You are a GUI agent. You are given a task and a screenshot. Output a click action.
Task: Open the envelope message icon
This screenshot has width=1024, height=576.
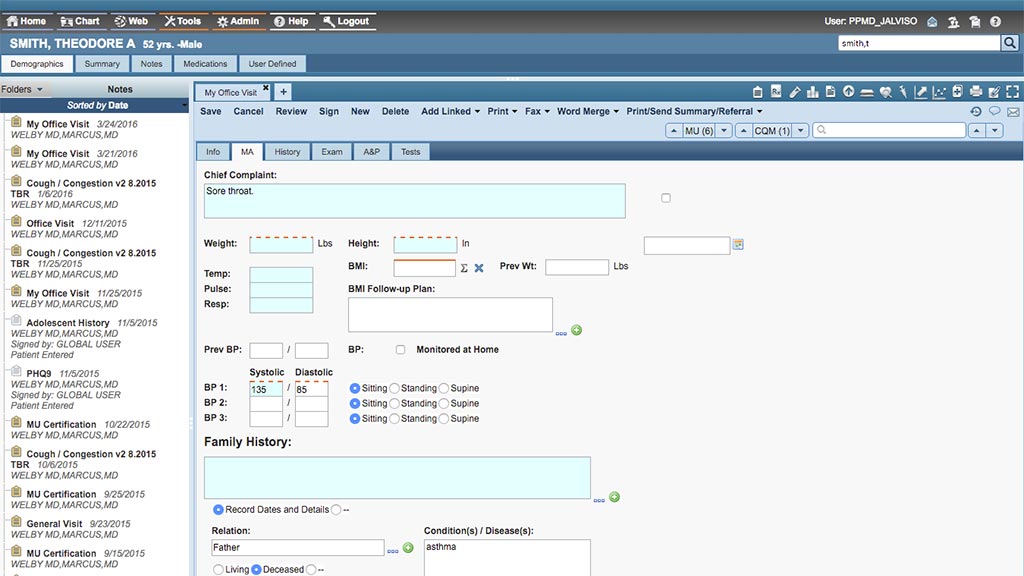point(1013,112)
